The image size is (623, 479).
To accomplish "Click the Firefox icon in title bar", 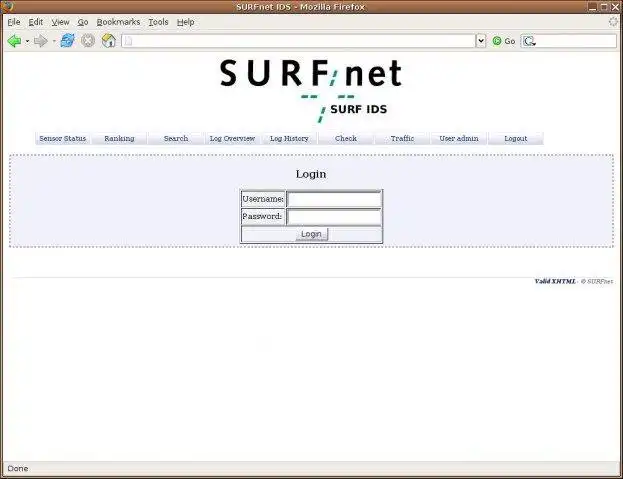I will point(8,6).
